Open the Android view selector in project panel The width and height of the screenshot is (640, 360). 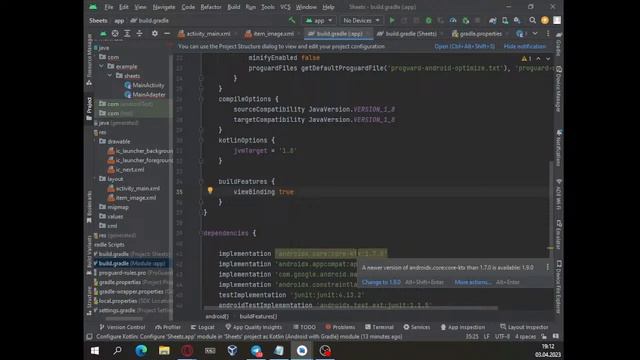point(103,33)
